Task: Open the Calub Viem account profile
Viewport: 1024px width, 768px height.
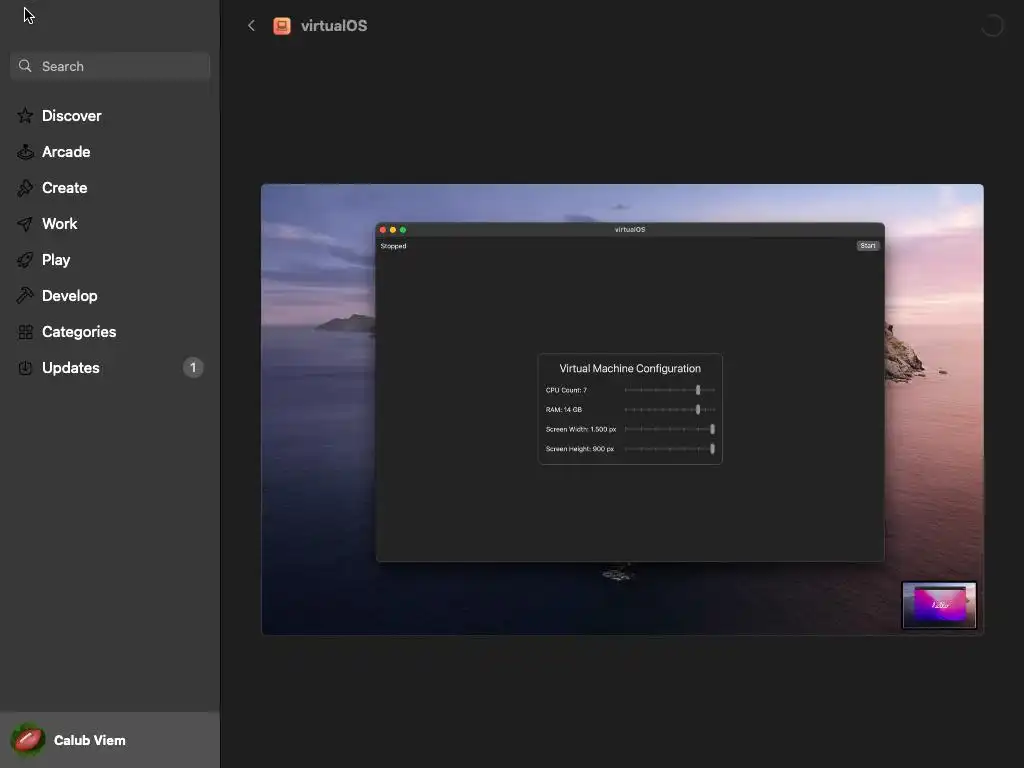Action: tap(110, 740)
